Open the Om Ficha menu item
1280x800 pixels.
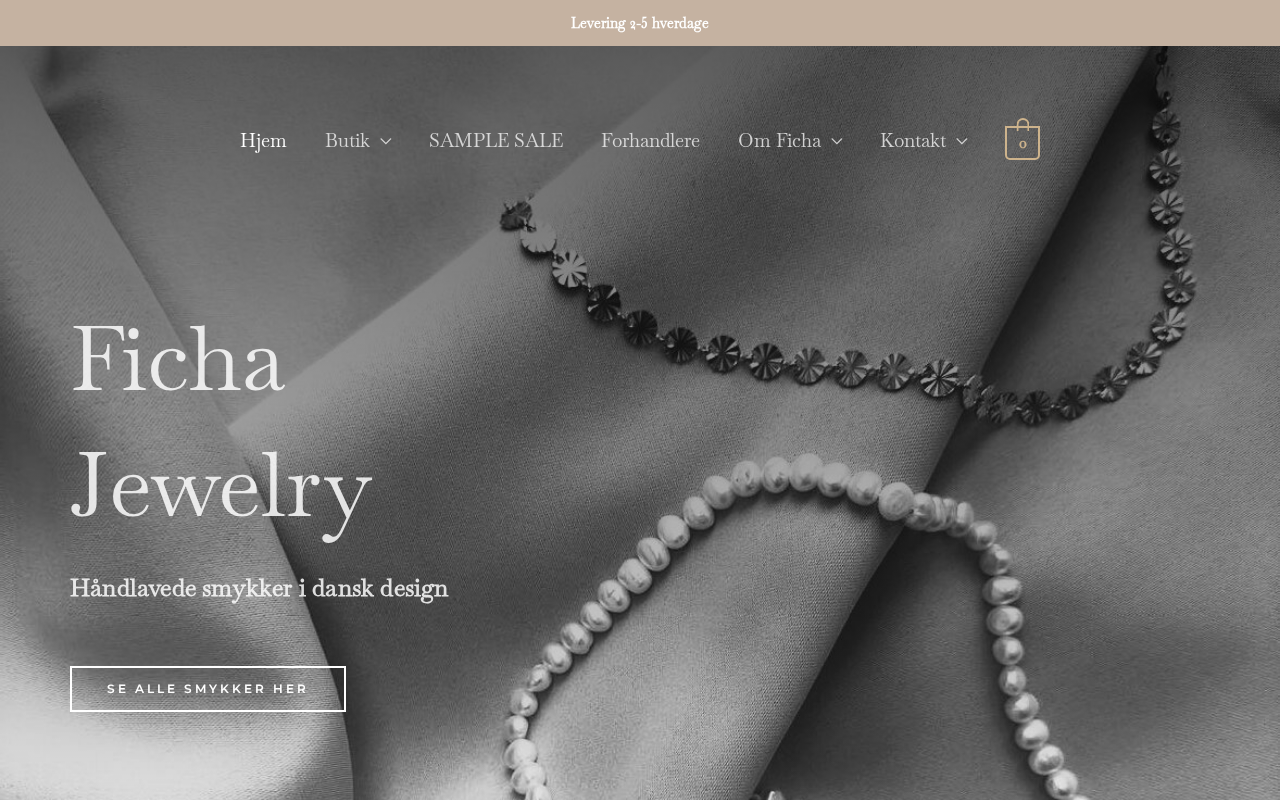779,141
